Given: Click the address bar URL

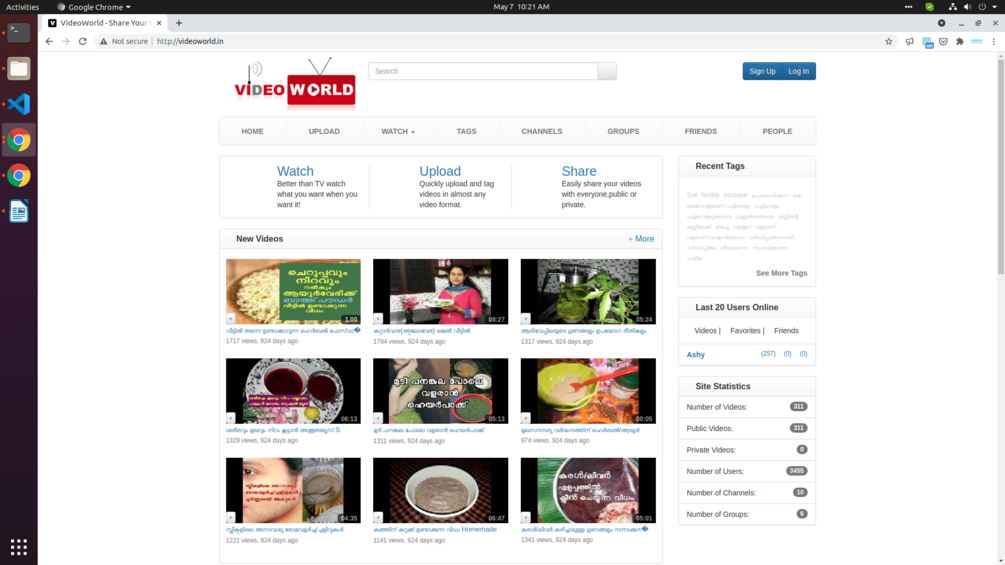Looking at the screenshot, I should 190,41.
